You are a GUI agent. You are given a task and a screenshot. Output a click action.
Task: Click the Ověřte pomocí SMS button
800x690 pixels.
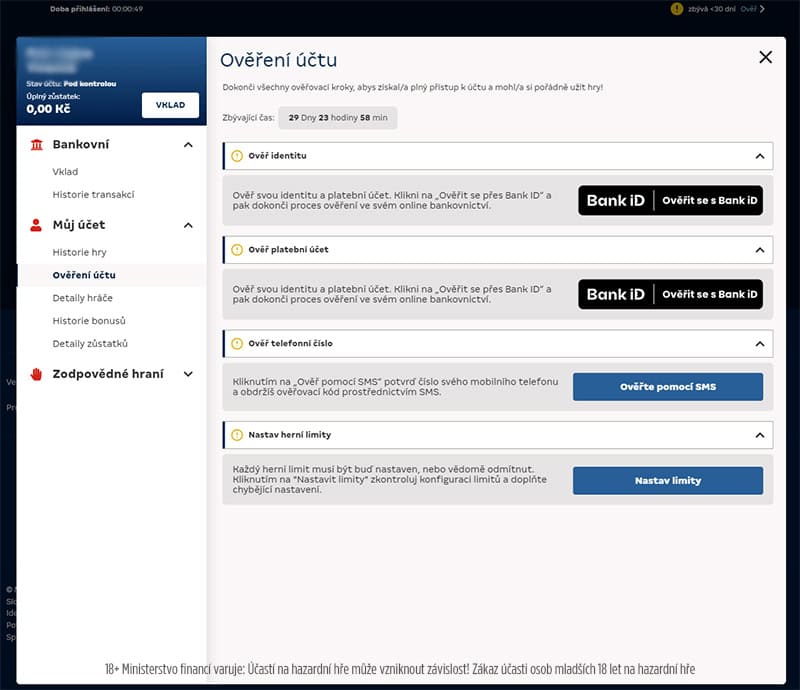tap(668, 387)
